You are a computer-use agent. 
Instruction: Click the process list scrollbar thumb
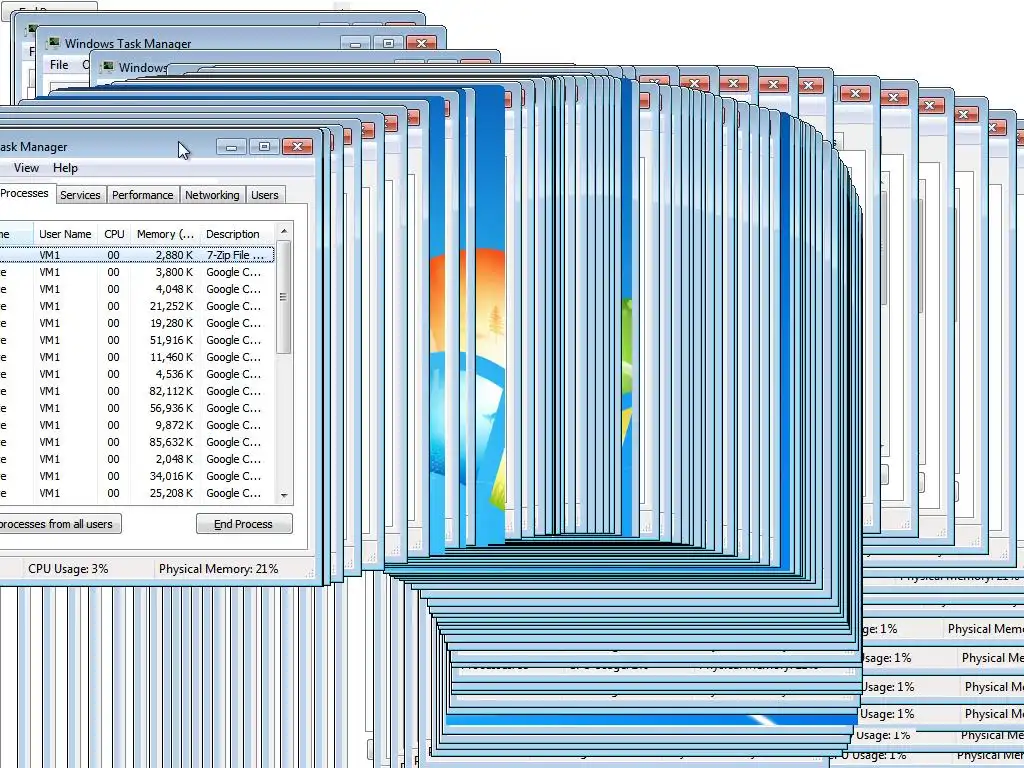[283, 297]
